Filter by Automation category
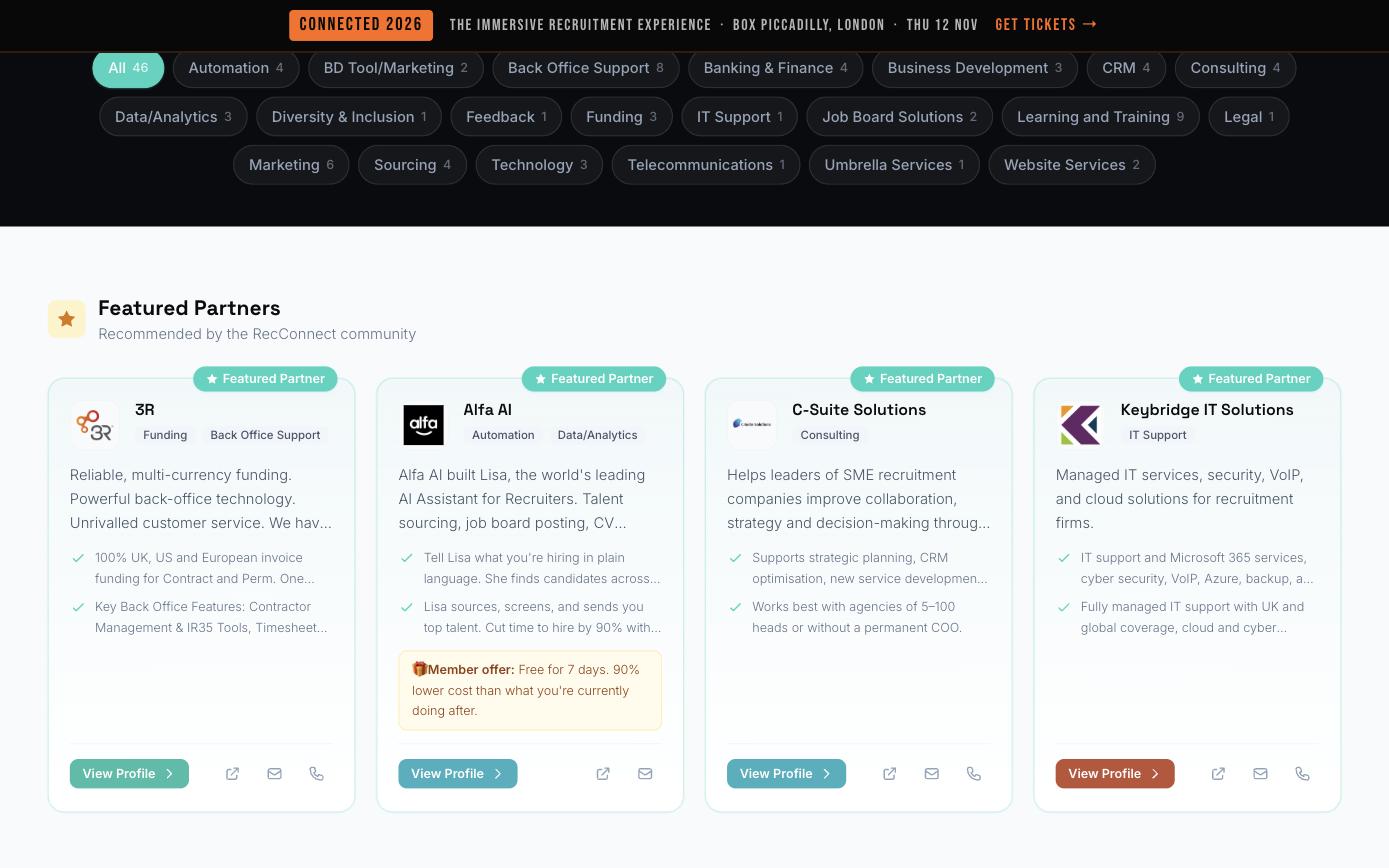Viewport: 1389px width, 868px height. click(x=236, y=68)
